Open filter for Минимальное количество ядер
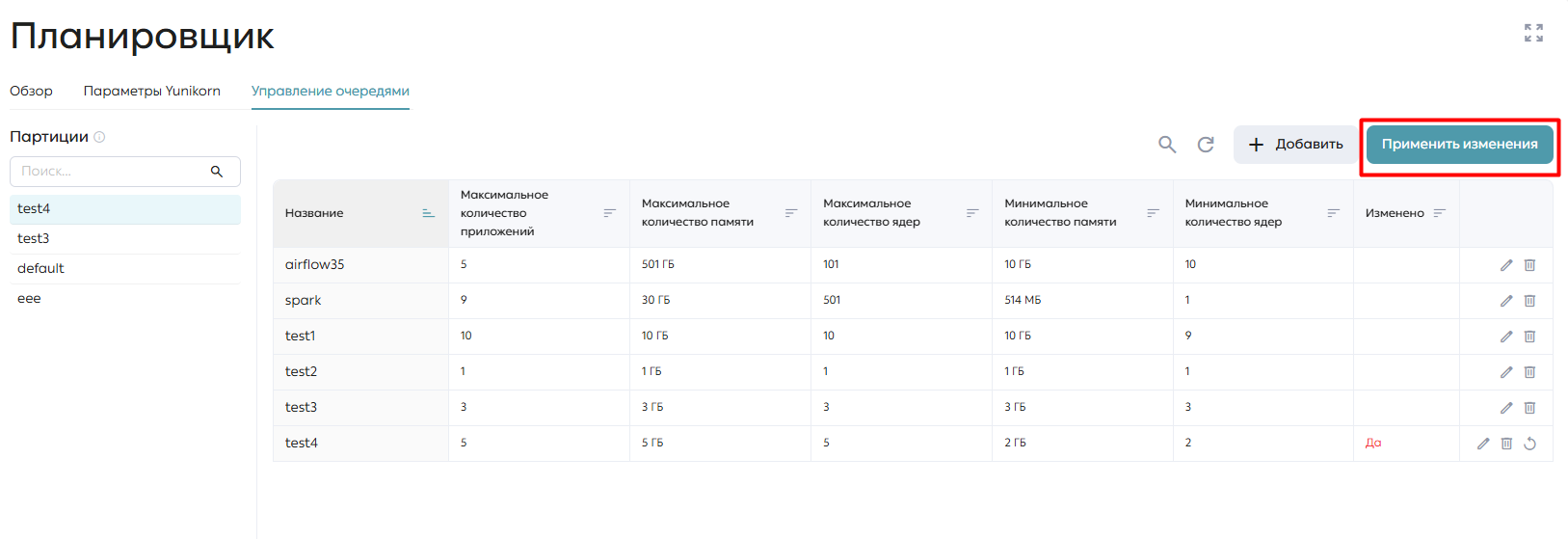 coord(1334,213)
